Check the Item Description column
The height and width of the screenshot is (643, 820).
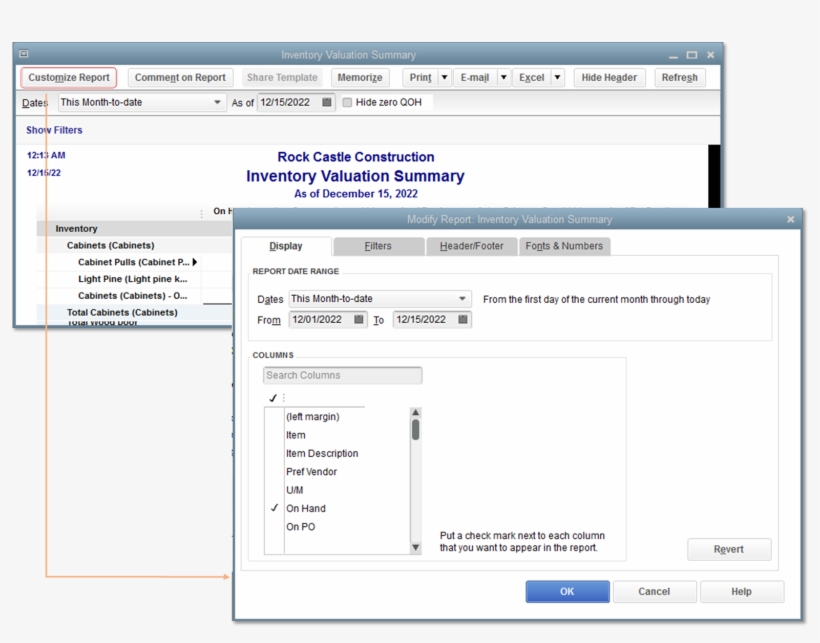(x=274, y=453)
